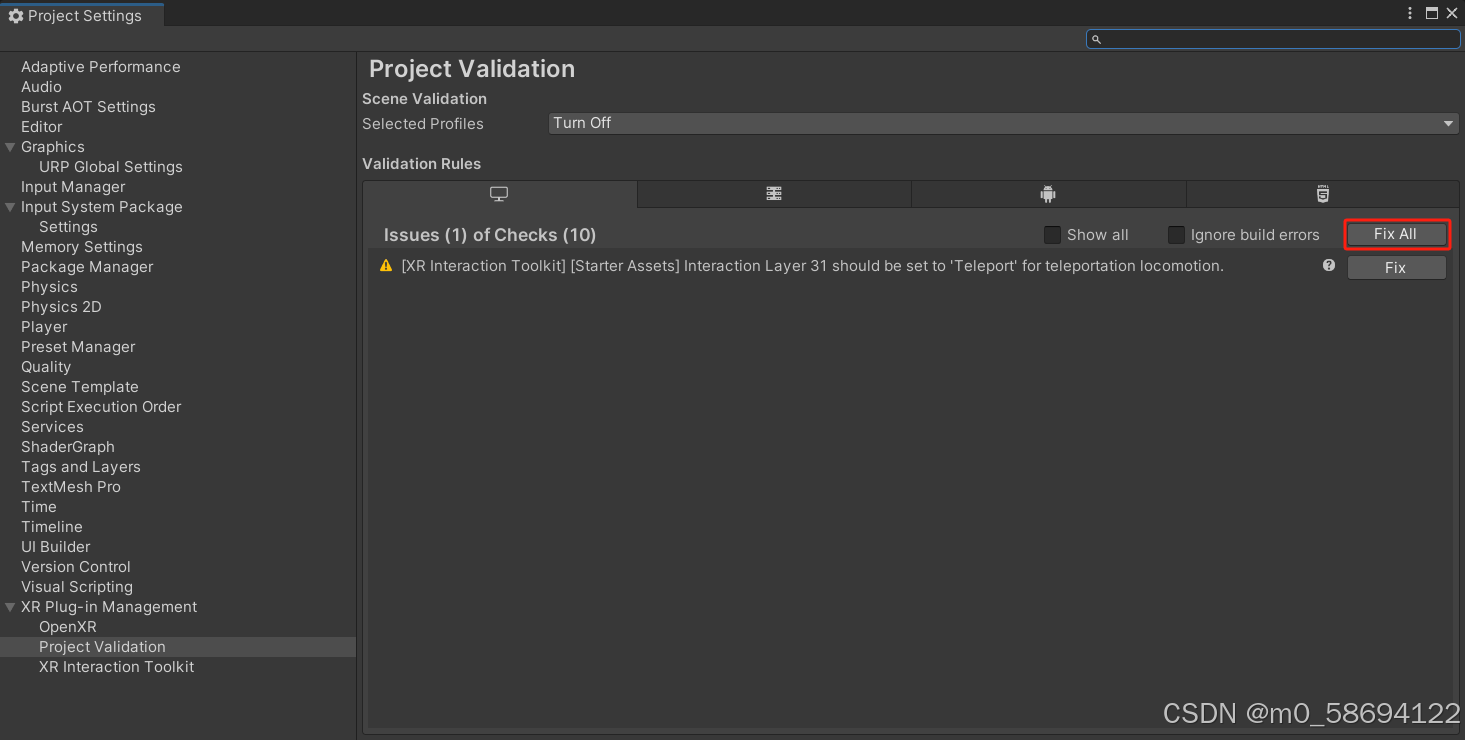The height and width of the screenshot is (740, 1465).
Task: Enable Ignore build errors
Action: click(1176, 234)
